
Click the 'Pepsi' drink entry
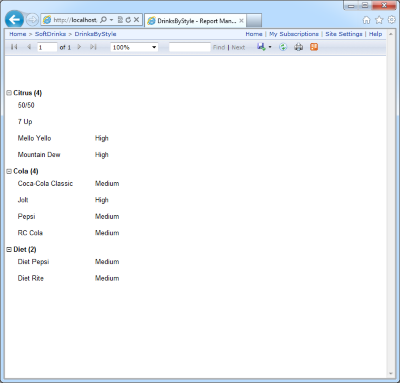click(26, 217)
